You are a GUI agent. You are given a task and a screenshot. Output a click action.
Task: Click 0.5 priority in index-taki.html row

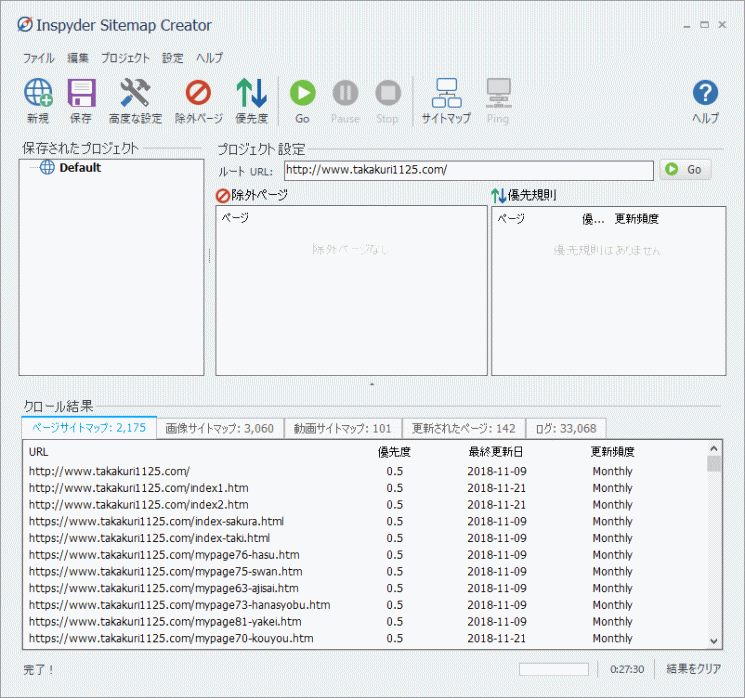point(394,538)
